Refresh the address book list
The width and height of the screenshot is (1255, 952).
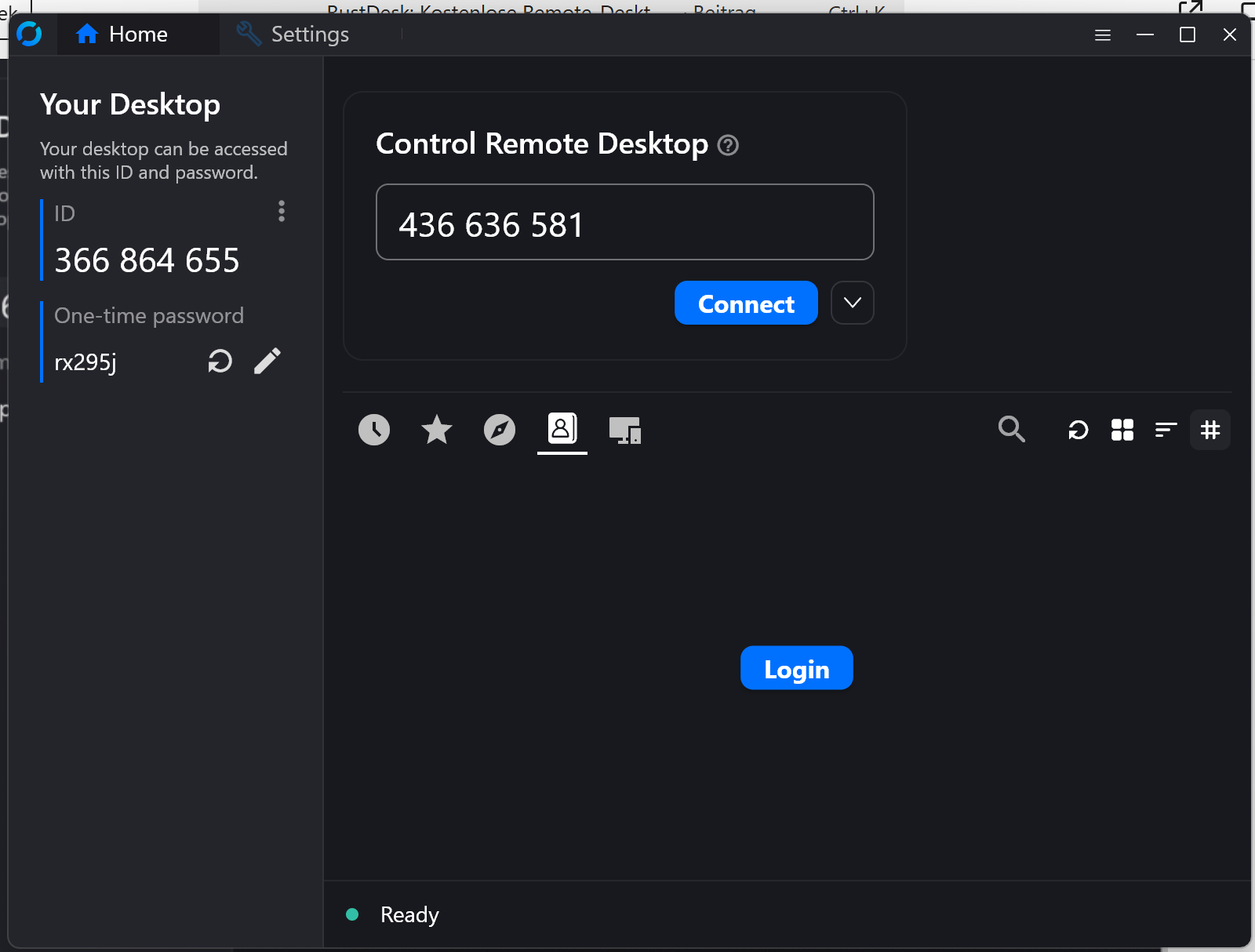point(1079,430)
